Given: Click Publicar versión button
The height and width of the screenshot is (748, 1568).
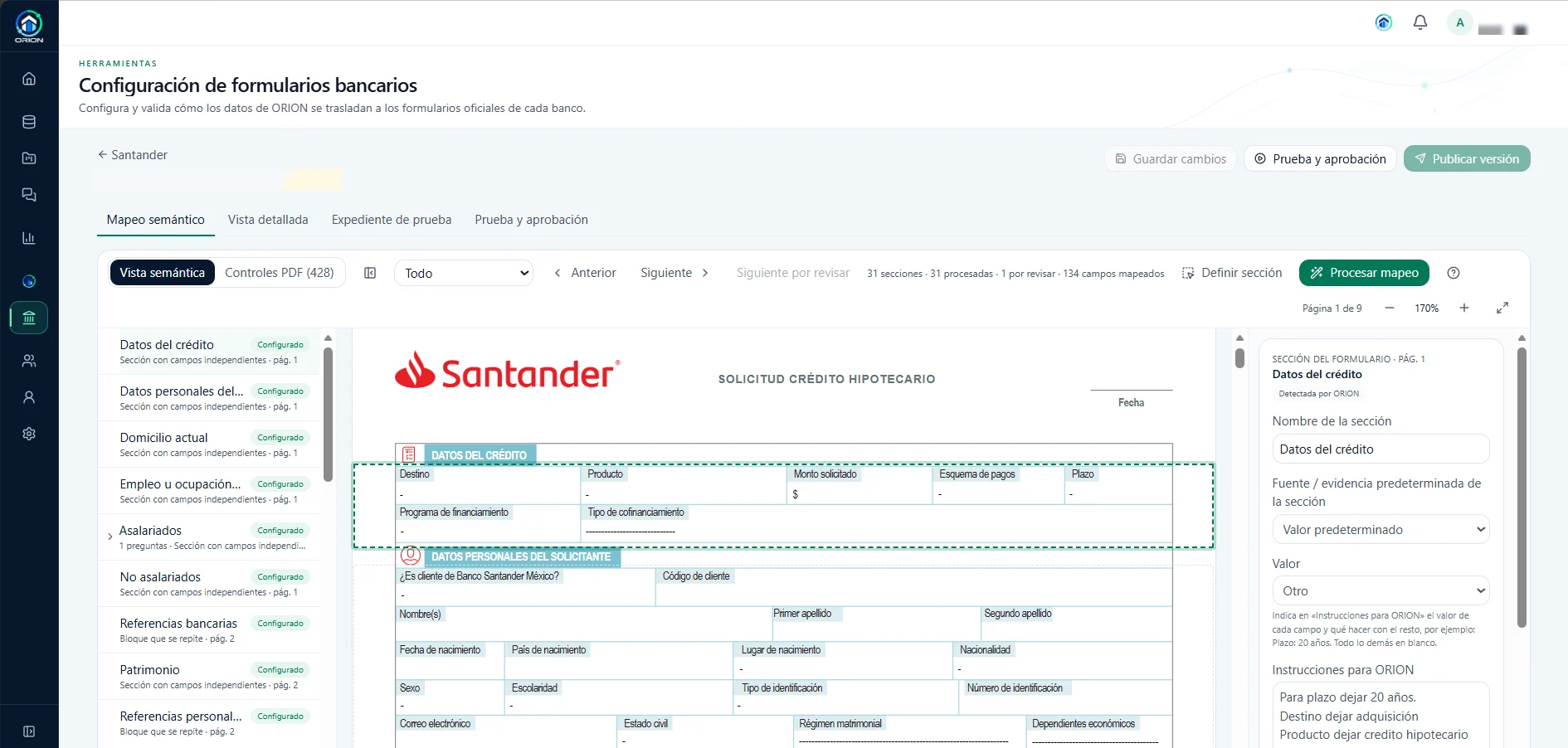Looking at the screenshot, I should point(1467,159).
